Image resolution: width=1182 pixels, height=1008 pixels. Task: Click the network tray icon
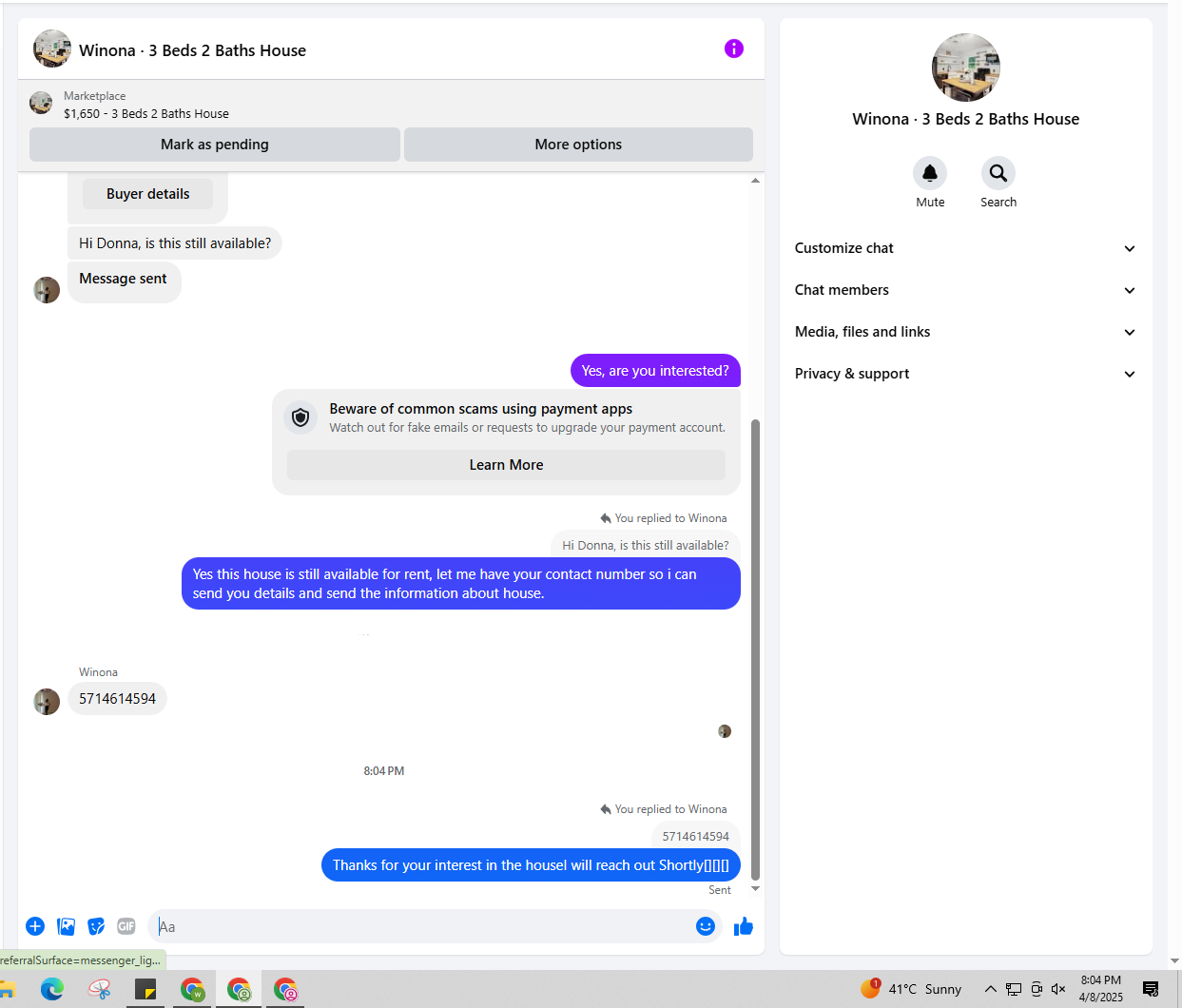point(1014,989)
